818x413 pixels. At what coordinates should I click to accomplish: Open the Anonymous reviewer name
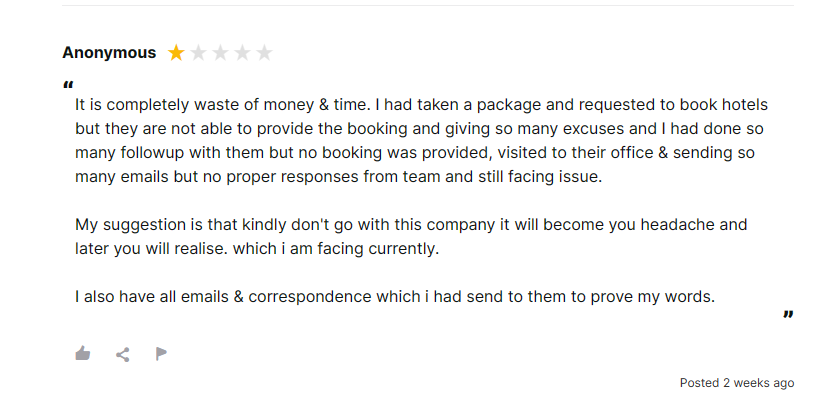[x=109, y=53]
